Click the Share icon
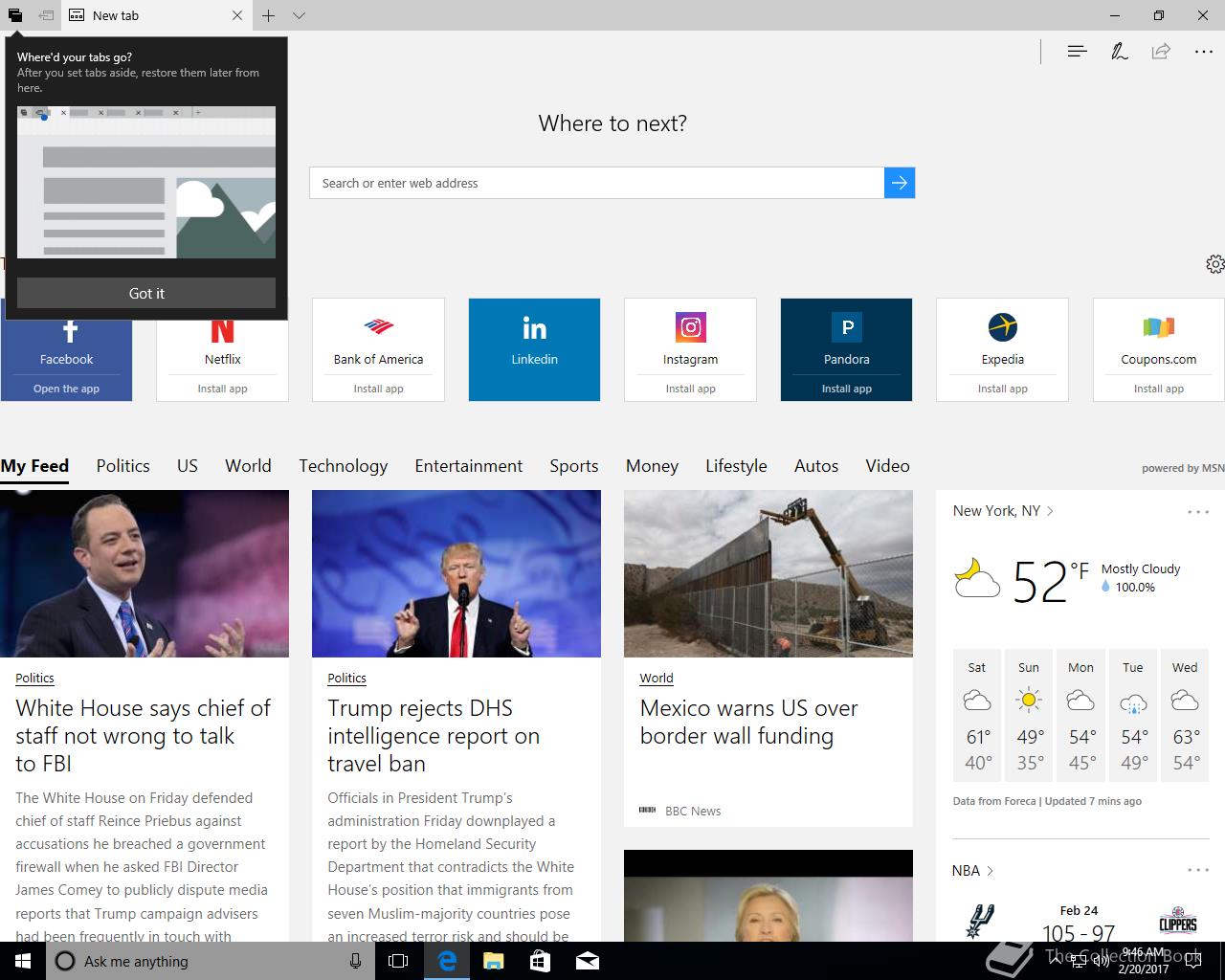 pos(1161,52)
